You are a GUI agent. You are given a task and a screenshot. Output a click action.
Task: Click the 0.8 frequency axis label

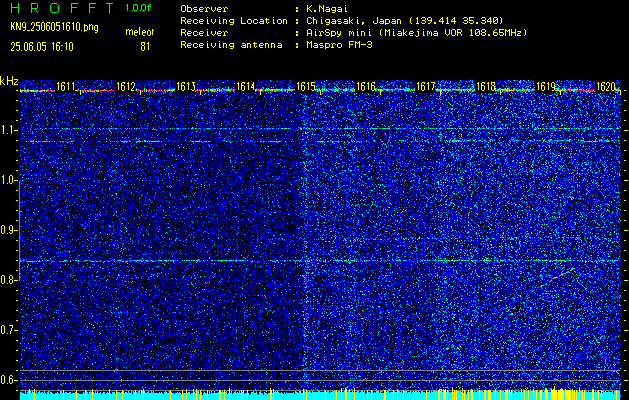point(9,280)
